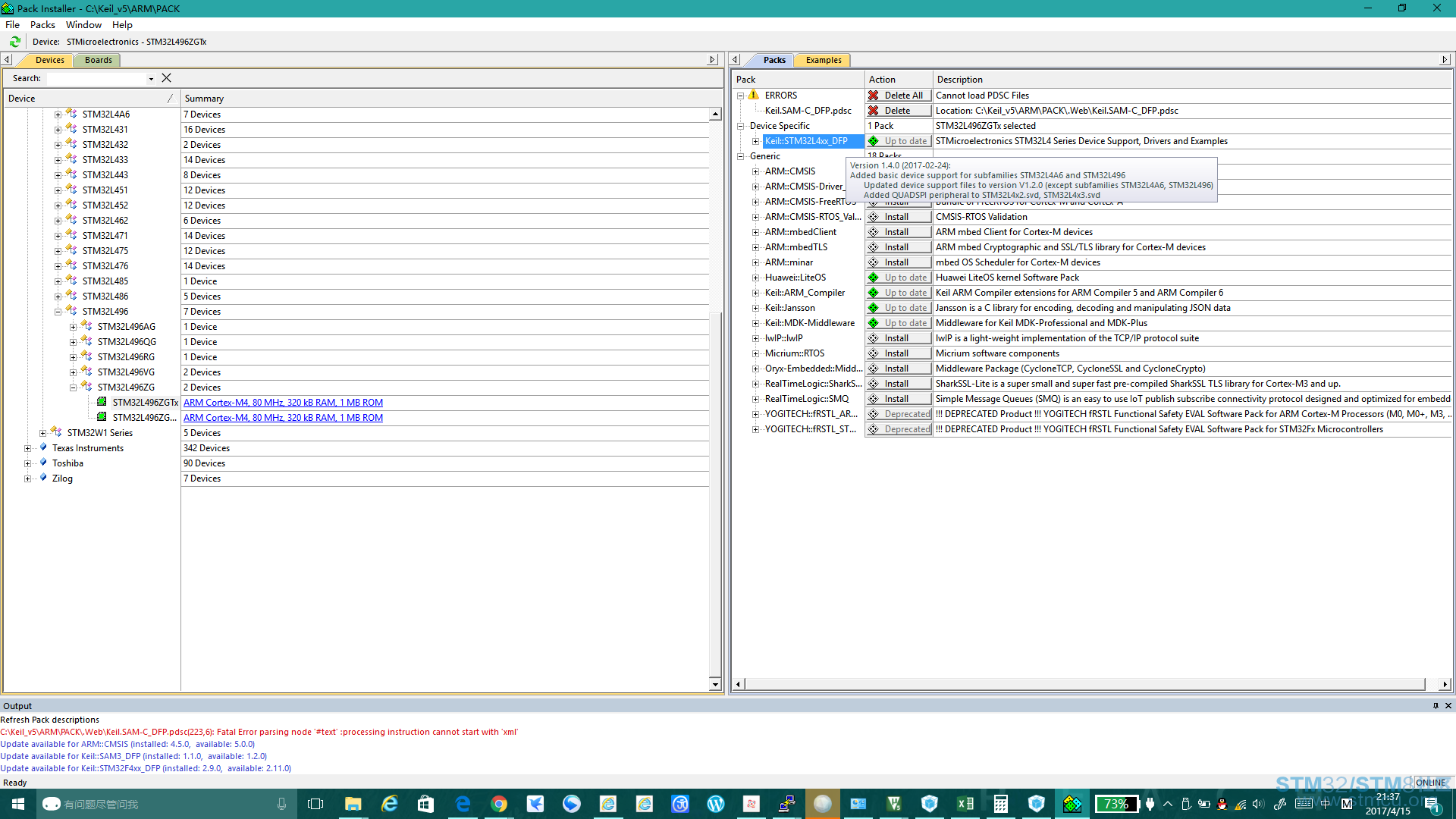Select the Packs tab
1456x819 pixels.
(774, 60)
